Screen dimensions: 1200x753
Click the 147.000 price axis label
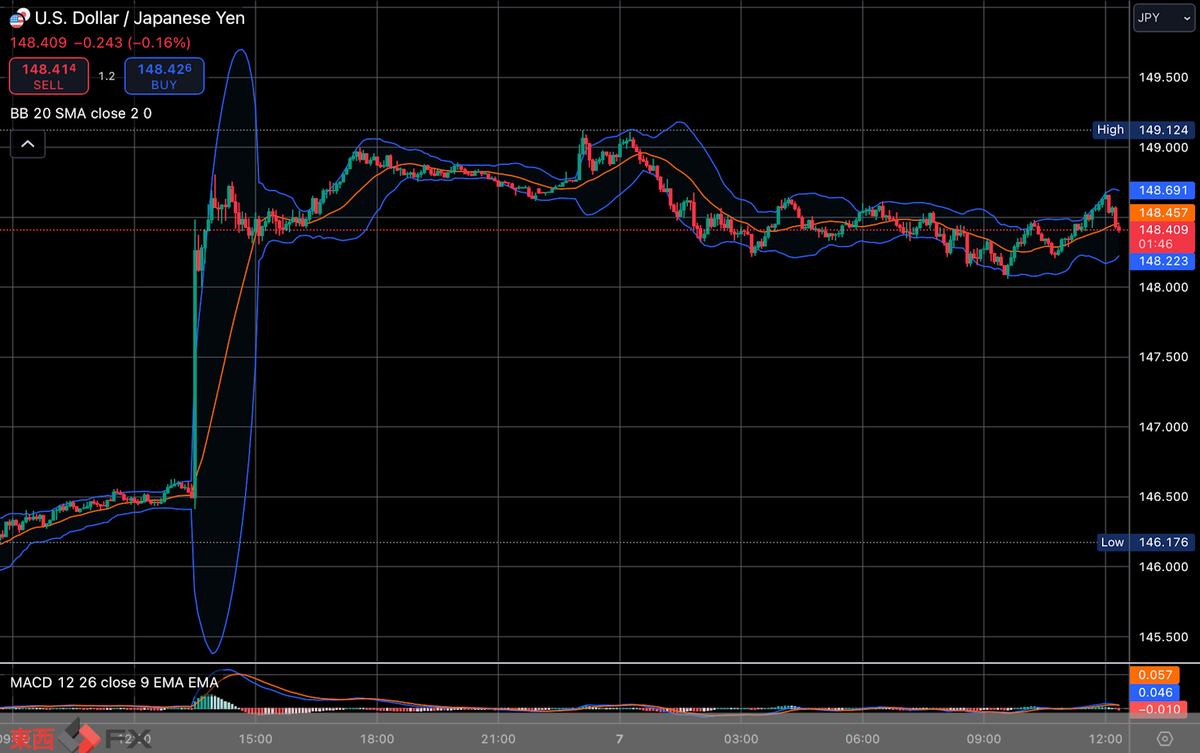coord(1163,427)
